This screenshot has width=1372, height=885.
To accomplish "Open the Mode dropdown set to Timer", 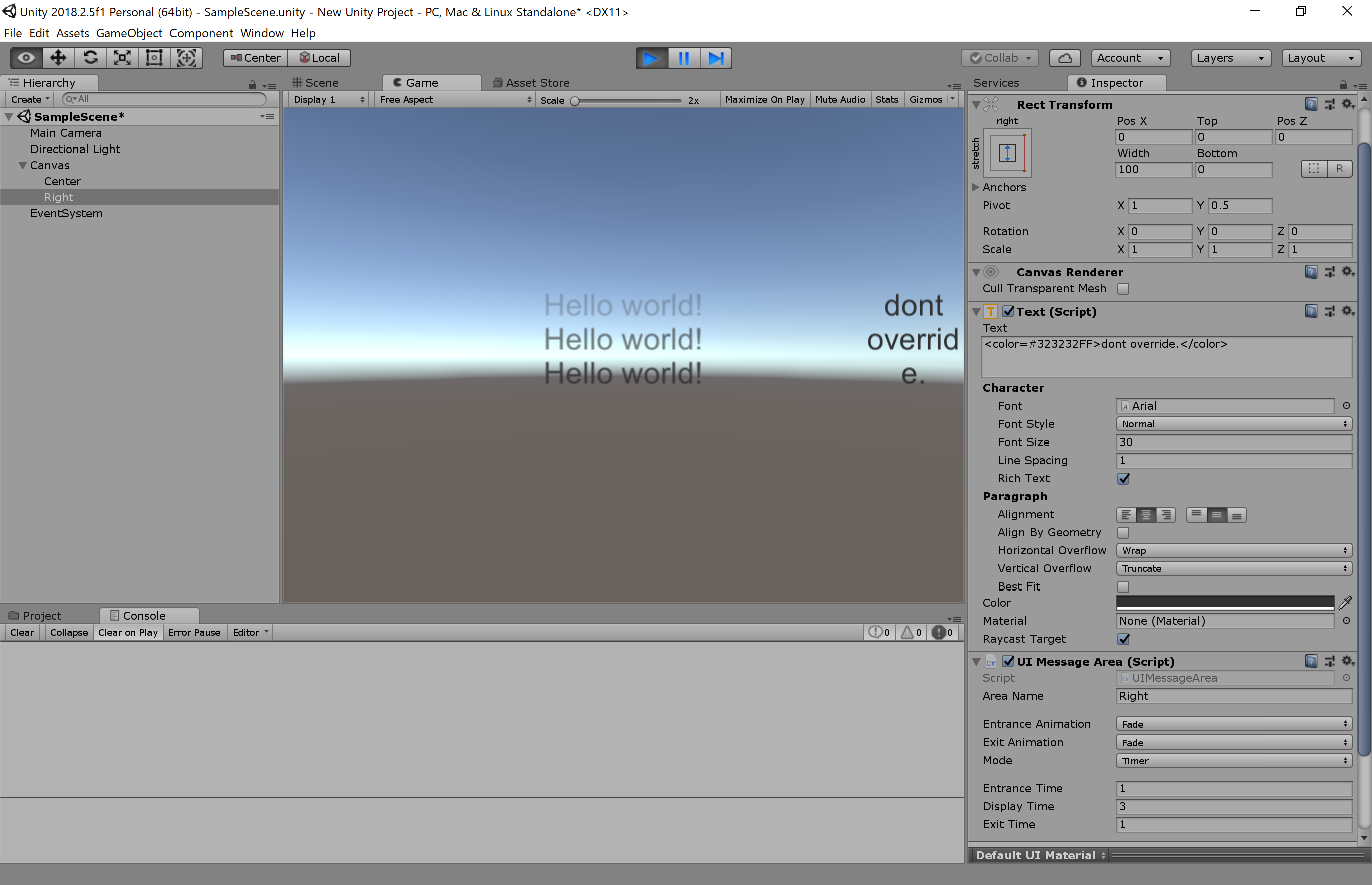I will (x=1234, y=760).
